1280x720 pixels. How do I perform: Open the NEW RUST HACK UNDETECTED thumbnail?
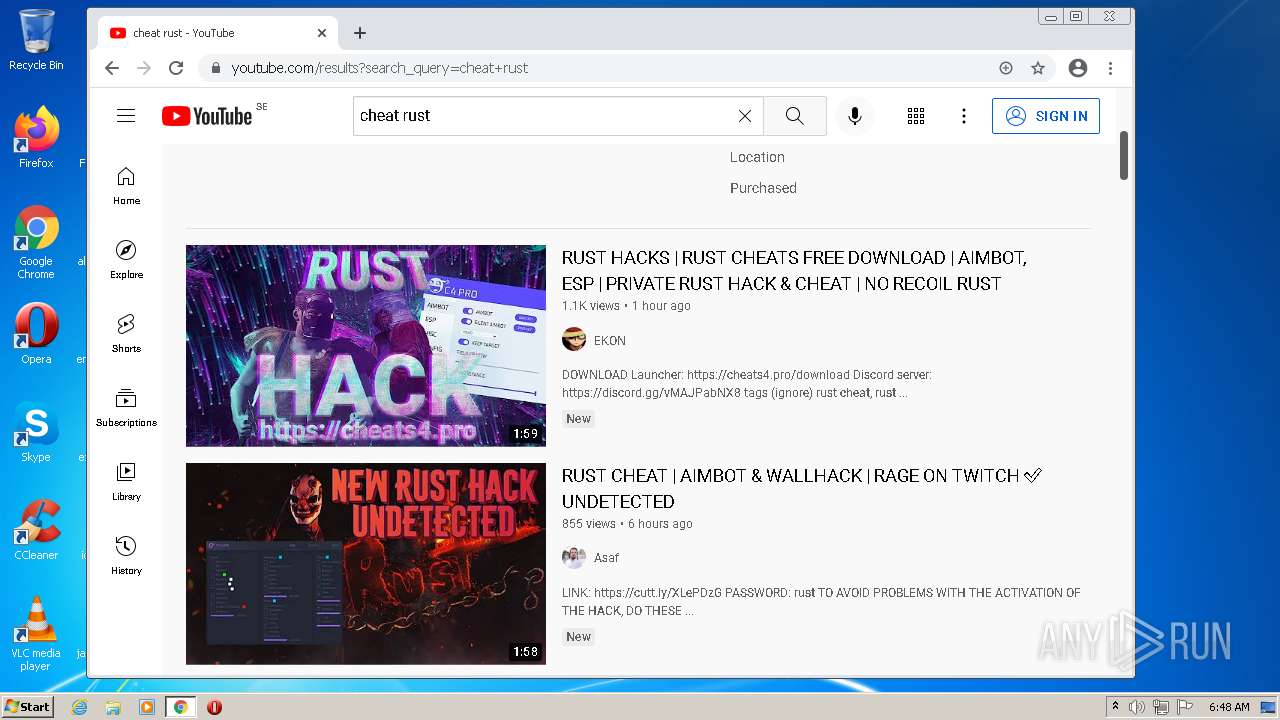click(x=366, y=564)
